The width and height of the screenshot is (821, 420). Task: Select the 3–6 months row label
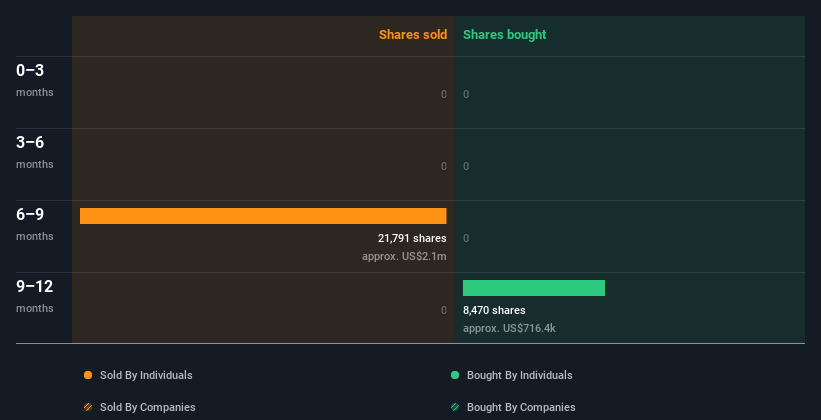[35, 152]
